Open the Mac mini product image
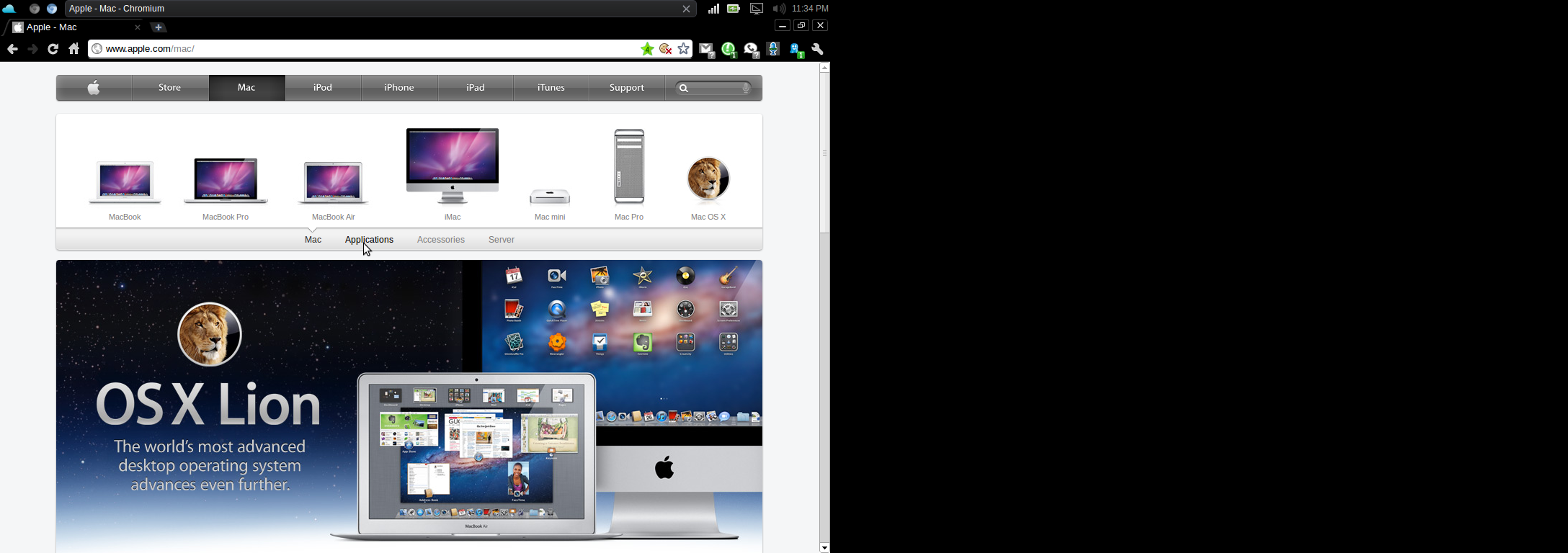Image resolution: width=1568 pixels, height=553 pixels. pos(550,197)
